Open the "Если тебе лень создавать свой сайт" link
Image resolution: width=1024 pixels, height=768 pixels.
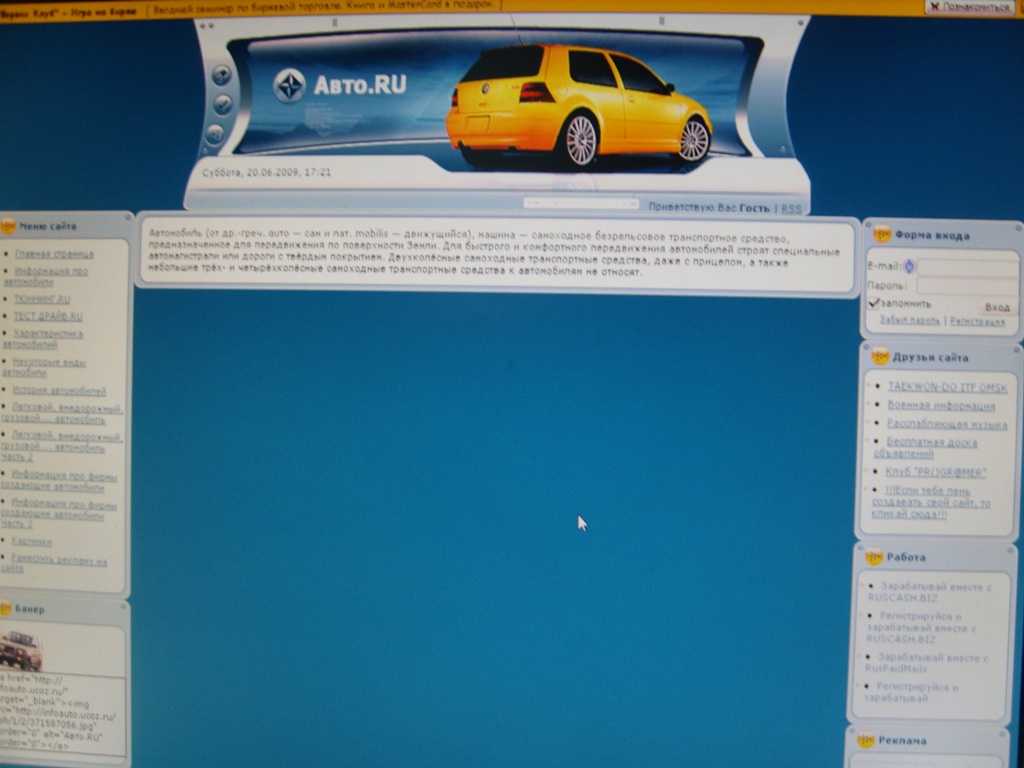(x=931, y=502)
